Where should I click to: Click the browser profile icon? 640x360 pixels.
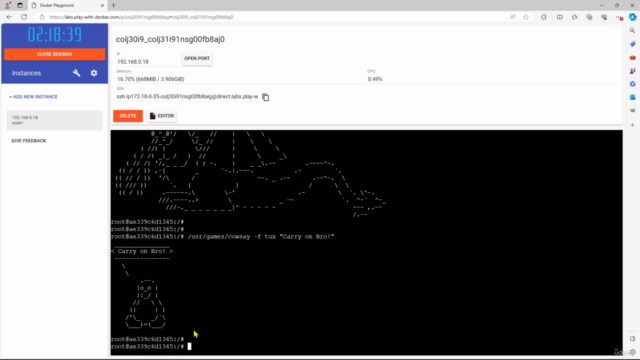click(7, 5)
